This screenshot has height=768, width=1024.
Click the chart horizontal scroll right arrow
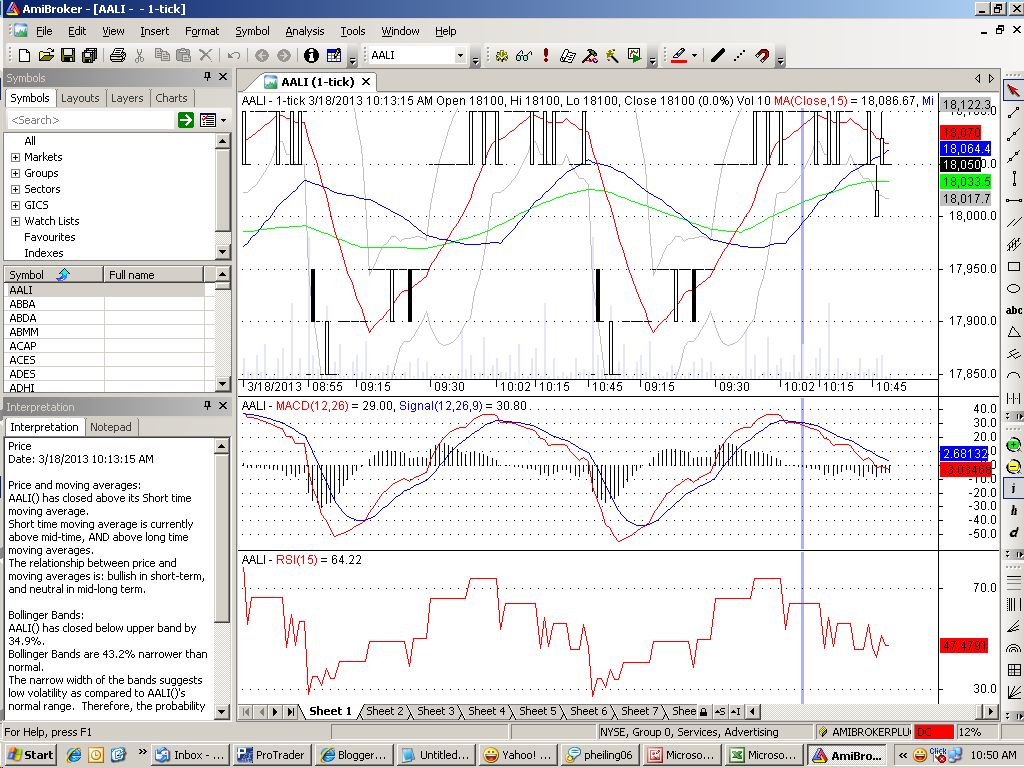coord(991,712)
